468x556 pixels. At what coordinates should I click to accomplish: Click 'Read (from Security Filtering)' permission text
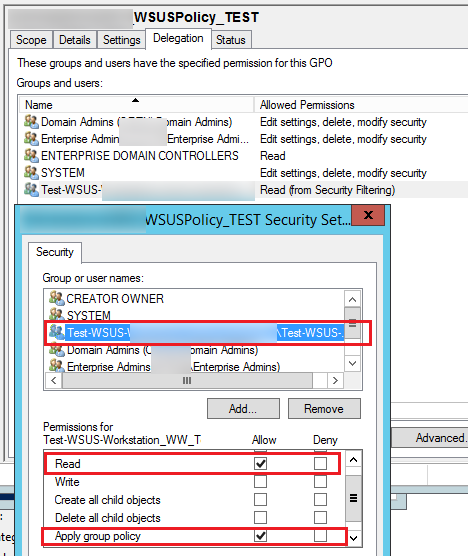[328, 190]
